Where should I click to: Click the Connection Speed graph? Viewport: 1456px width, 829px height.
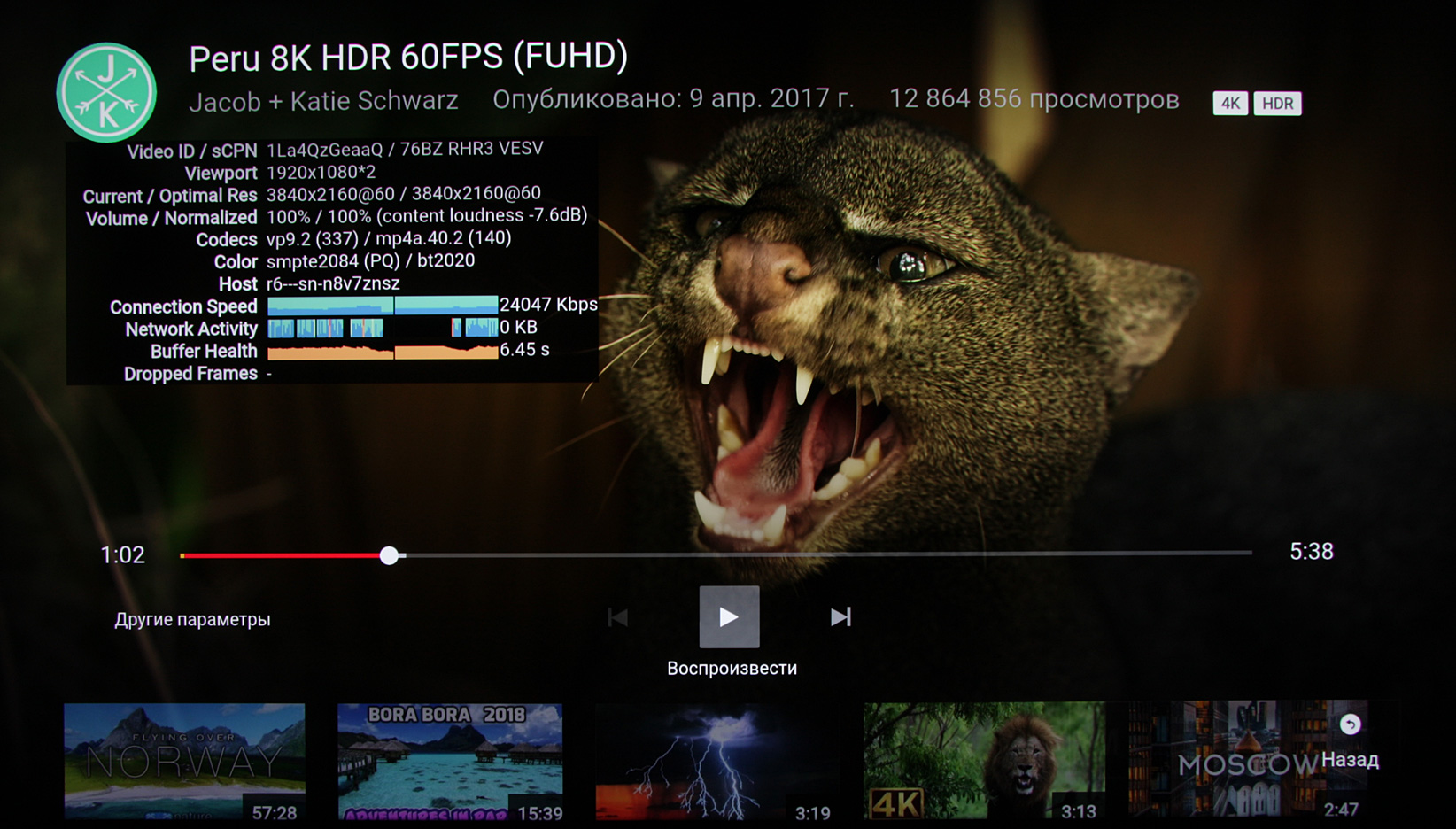[383, 306]
